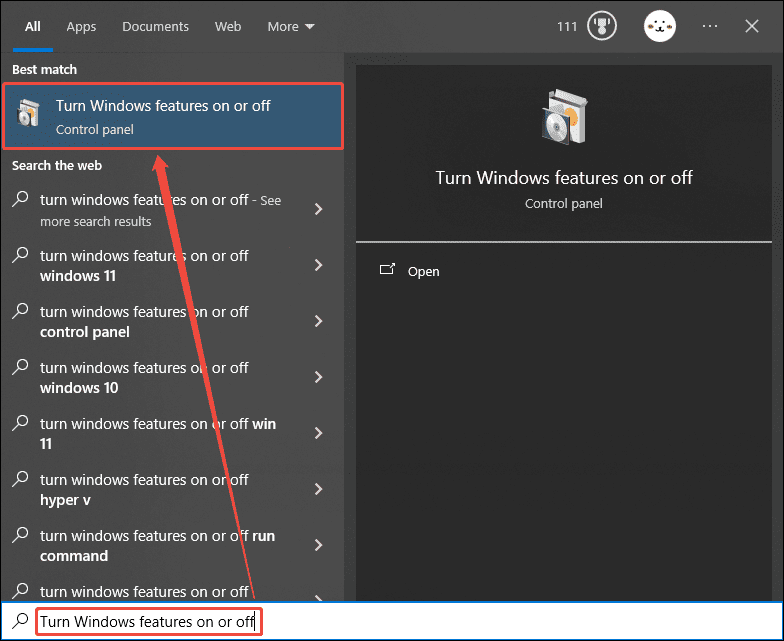Open the best match Turn Windows features result
784x641 pixels.
tap(173, 116)
